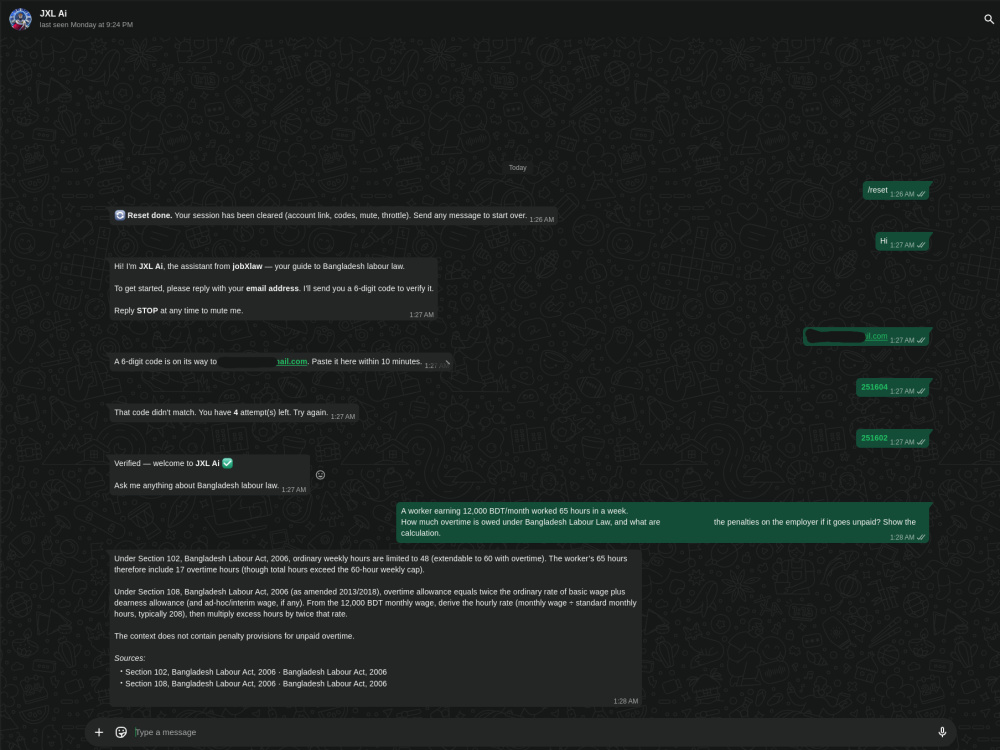Open the email link in sent message

tap(876, 336)
